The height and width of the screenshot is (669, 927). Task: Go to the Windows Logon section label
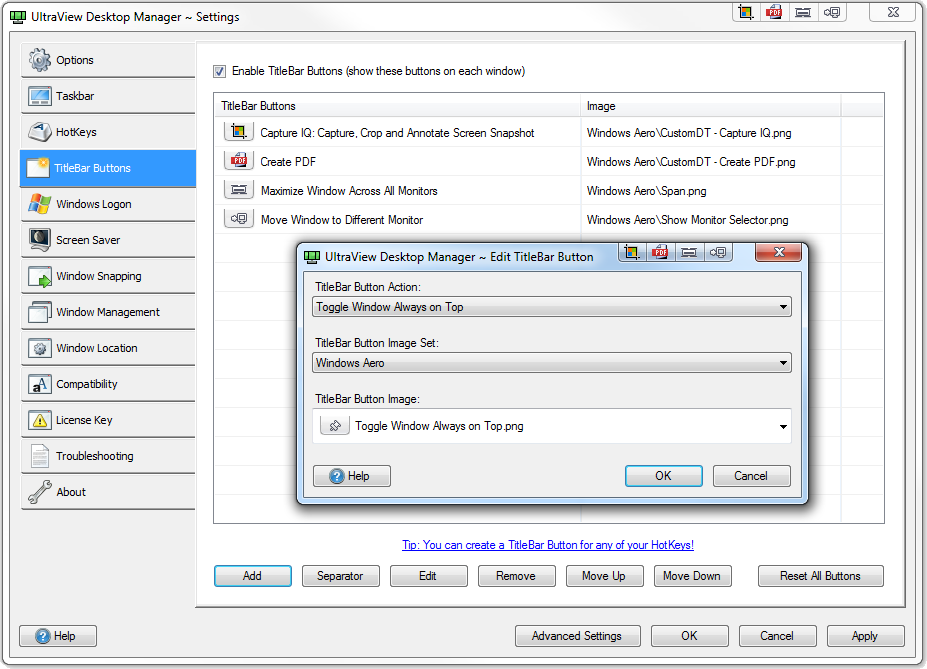tap(94, 204)
